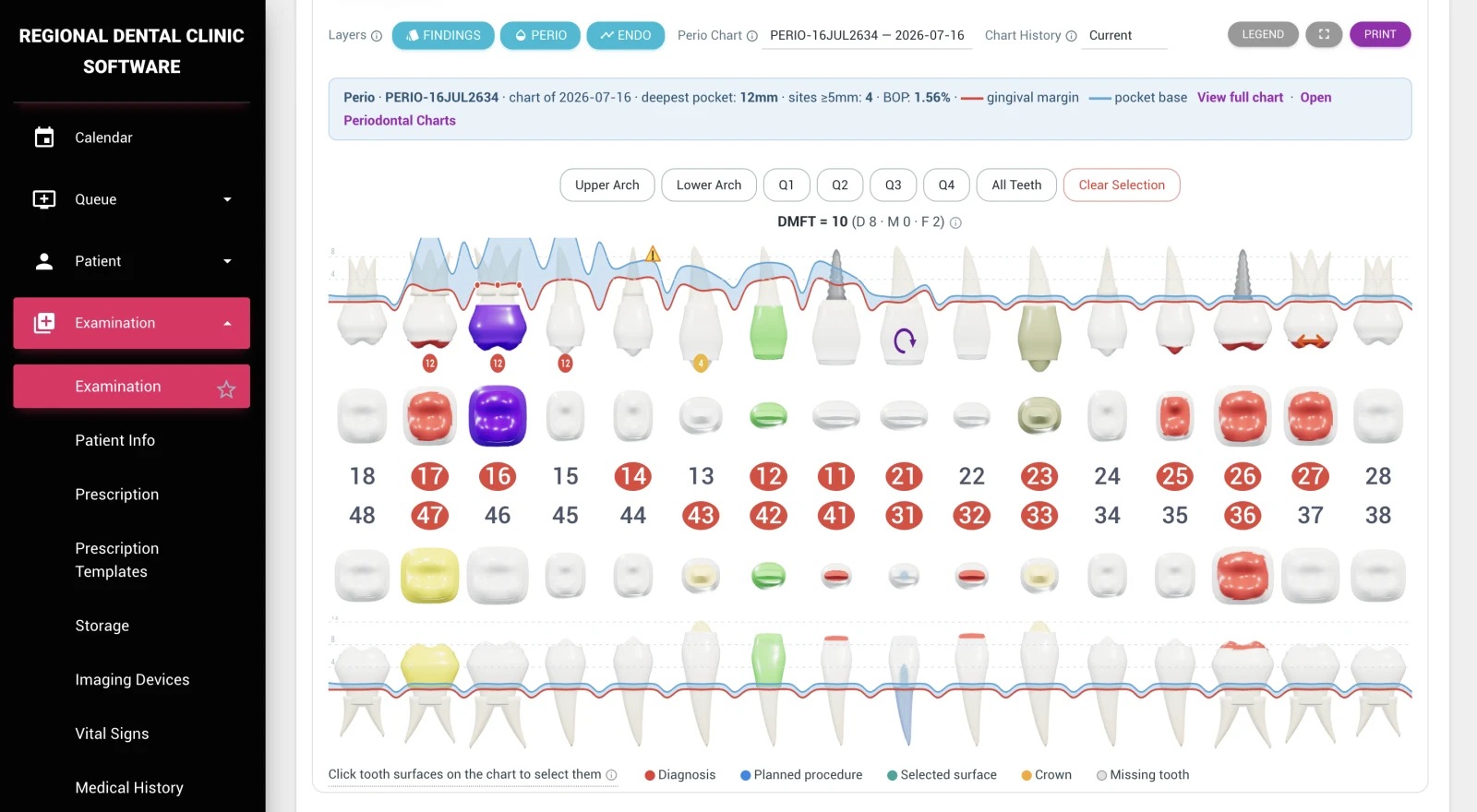Viewport: 1477px width, 812px height.
Task: Select tooth number 36
Action: coord(1243,515)
